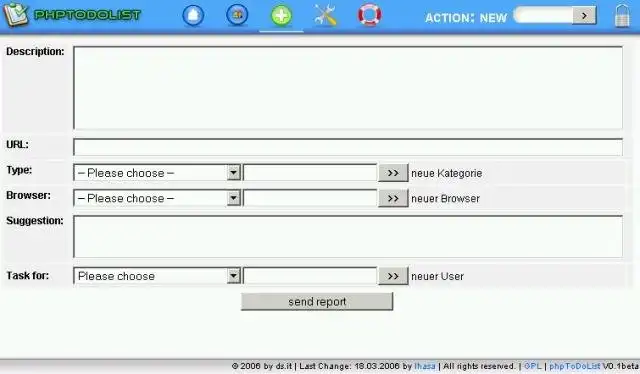Open the Browser dropdown list
The height and width of the screenshot is (374, 640).
[157, 198]
